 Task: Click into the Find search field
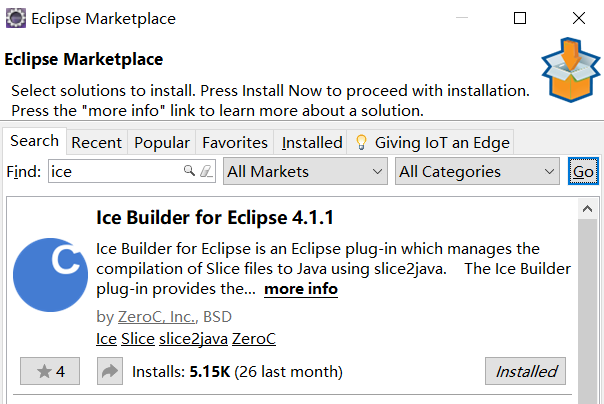[114, 172]
